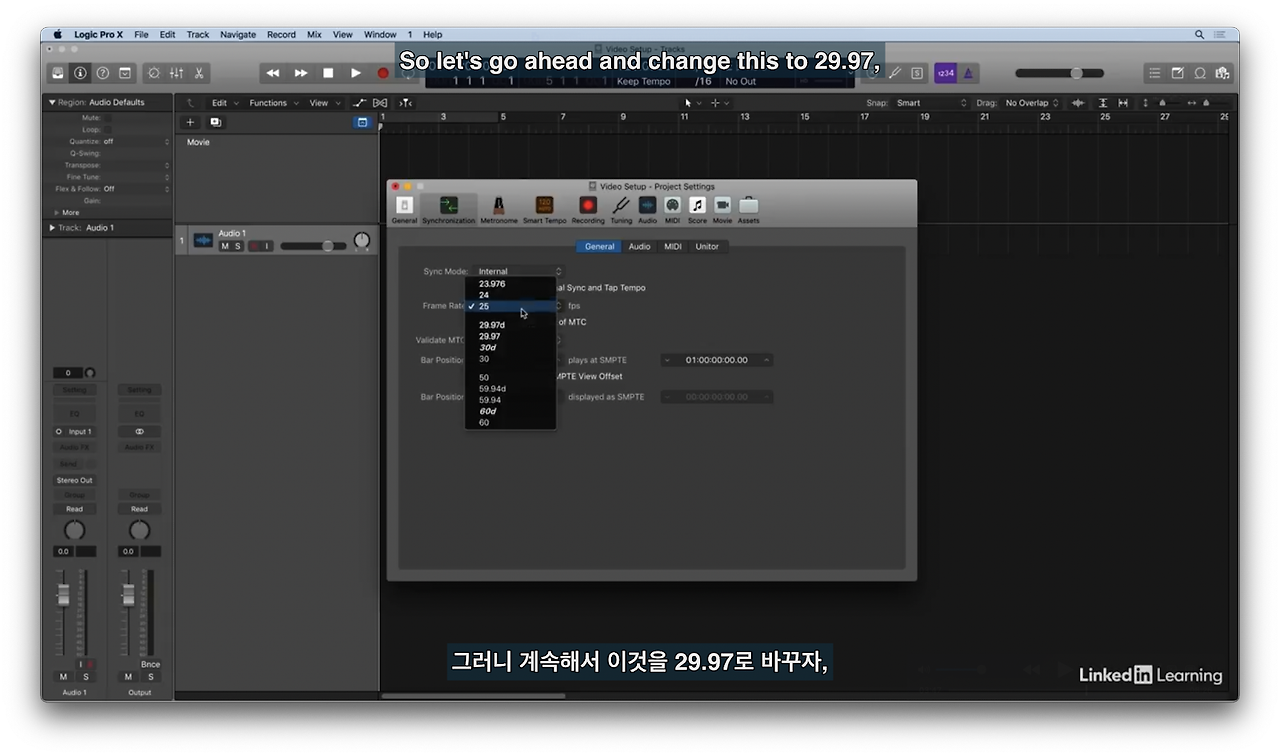Image resolution: width=1280 pixels, height=756 pixels.
Task: Toggle the Solo S button in control bar
Action: click(x=917, y=73)
